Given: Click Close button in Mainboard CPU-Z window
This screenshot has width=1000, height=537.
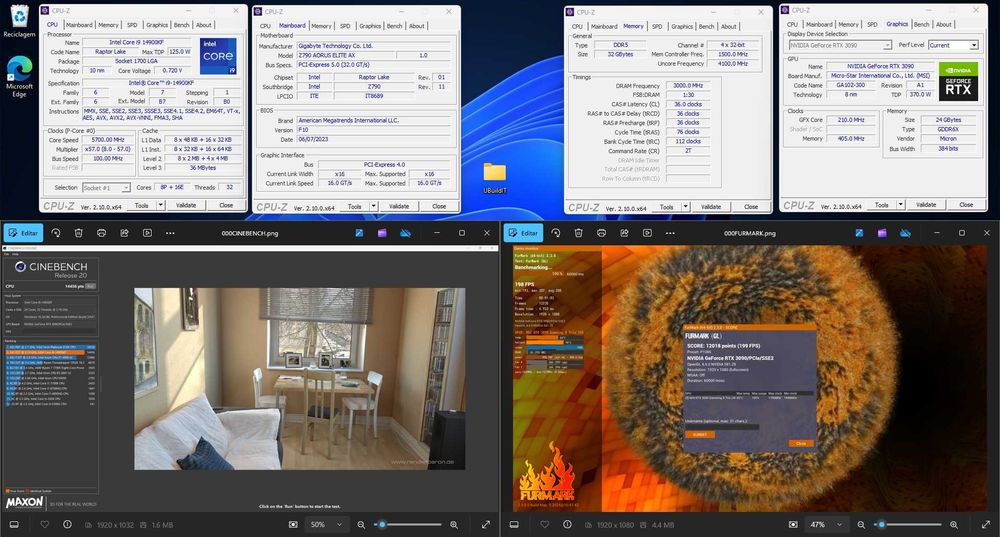Looking at the screenshot, I should [x=439, y=207].
